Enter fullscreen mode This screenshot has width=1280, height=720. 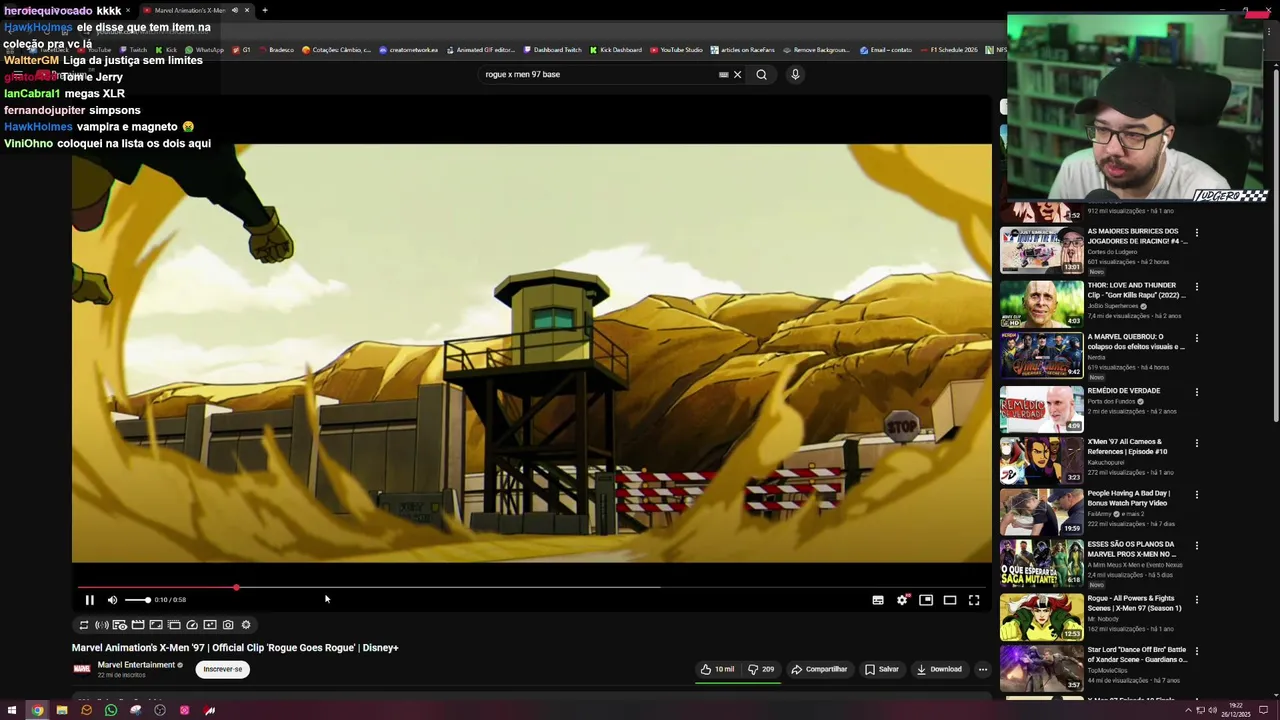click(x=974, y=600)
